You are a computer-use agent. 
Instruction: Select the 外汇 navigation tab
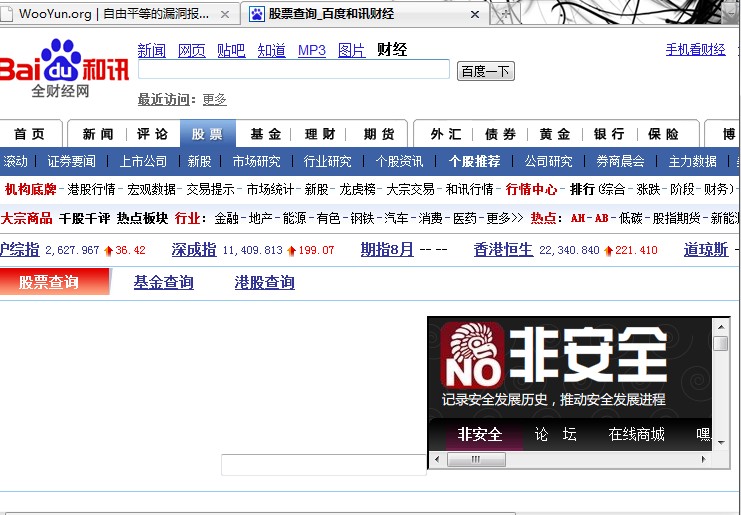coord(446,134)
